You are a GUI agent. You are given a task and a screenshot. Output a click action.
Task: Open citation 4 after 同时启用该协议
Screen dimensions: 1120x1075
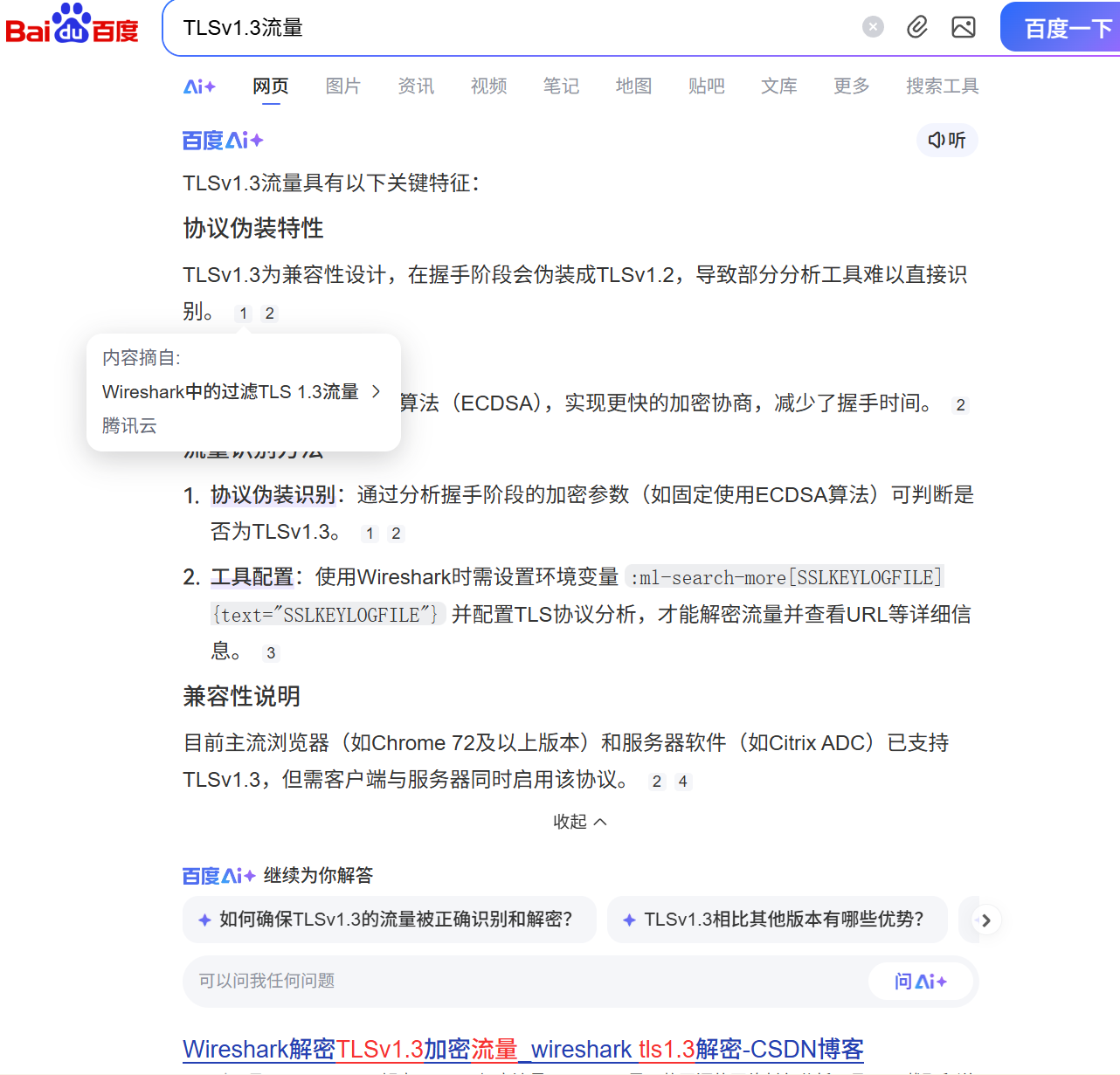coord(683,782)
